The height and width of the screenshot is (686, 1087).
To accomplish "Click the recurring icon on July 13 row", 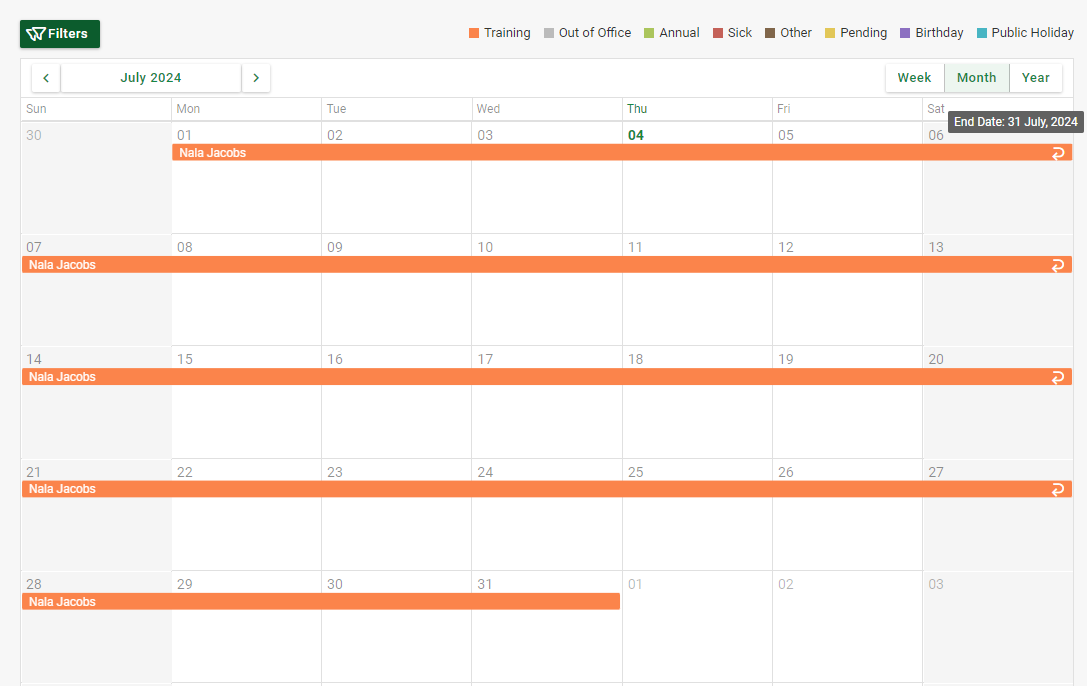I will 1058,265.
